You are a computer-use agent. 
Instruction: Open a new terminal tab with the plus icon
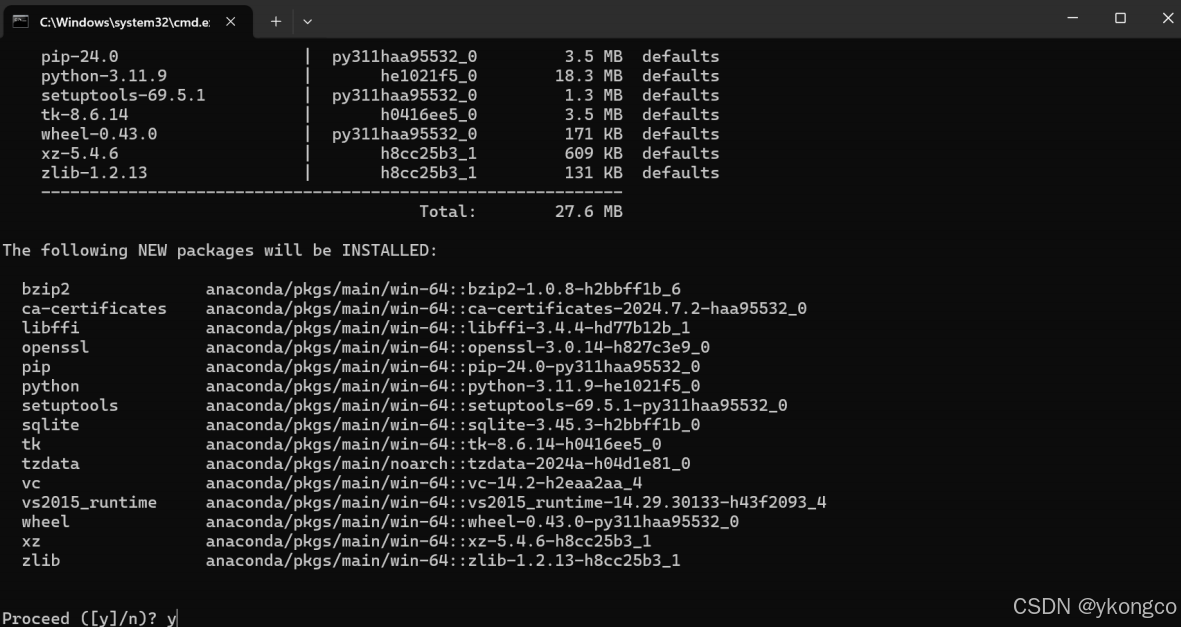point(275,20)
